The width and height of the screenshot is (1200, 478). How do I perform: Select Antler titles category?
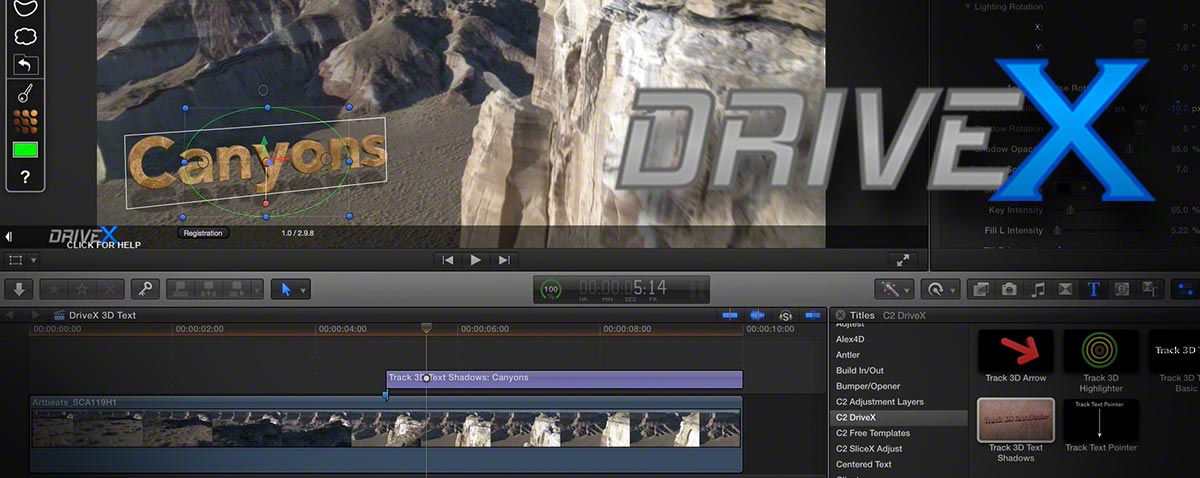(x=847, y=355)
